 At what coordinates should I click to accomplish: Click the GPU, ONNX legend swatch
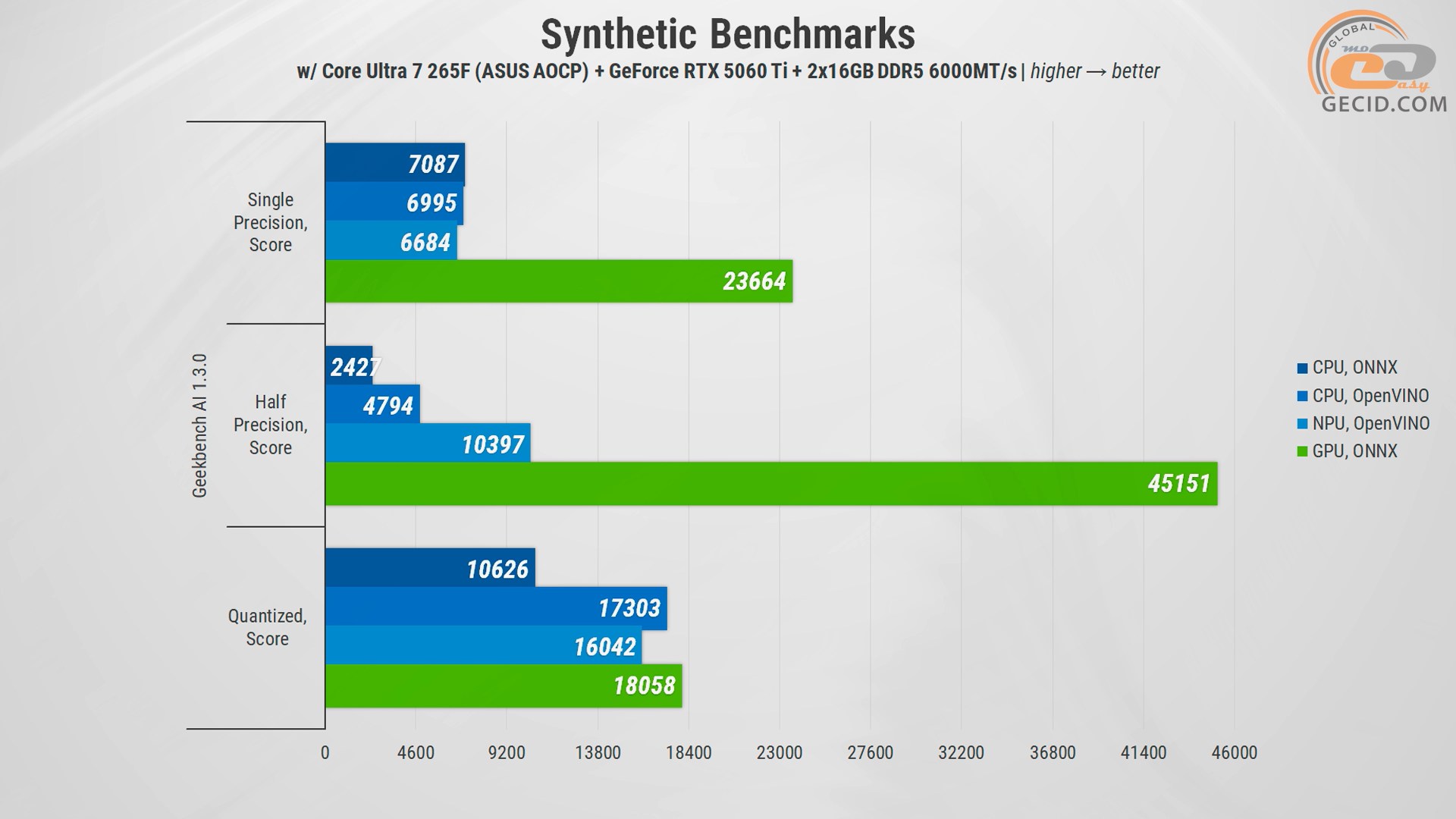[x=1302, y=452]
